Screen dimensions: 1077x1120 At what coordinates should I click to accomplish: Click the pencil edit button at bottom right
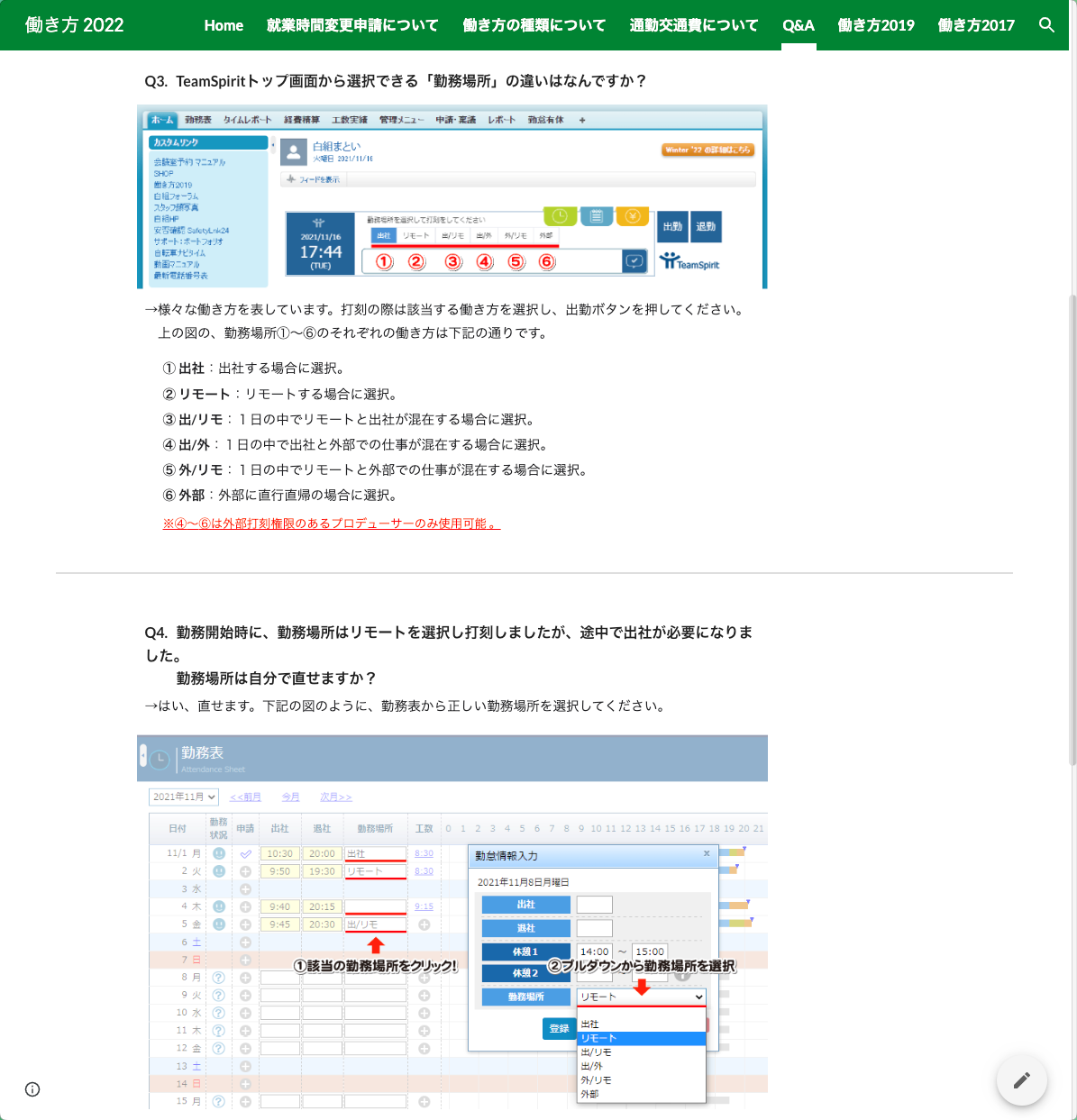point(1022,1080)
